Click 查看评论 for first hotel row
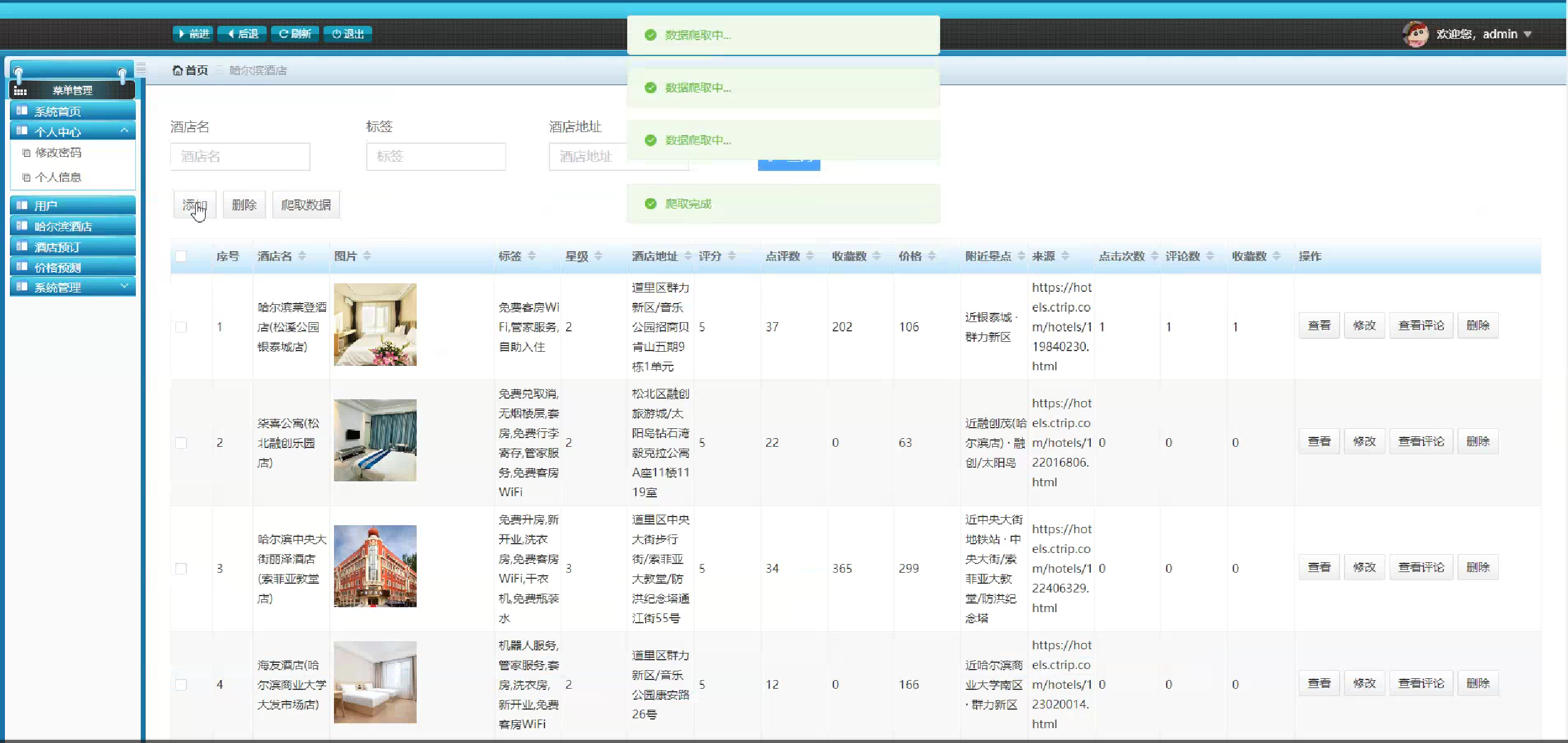Screen dimensions: 1568x743 pos(1420,326)
